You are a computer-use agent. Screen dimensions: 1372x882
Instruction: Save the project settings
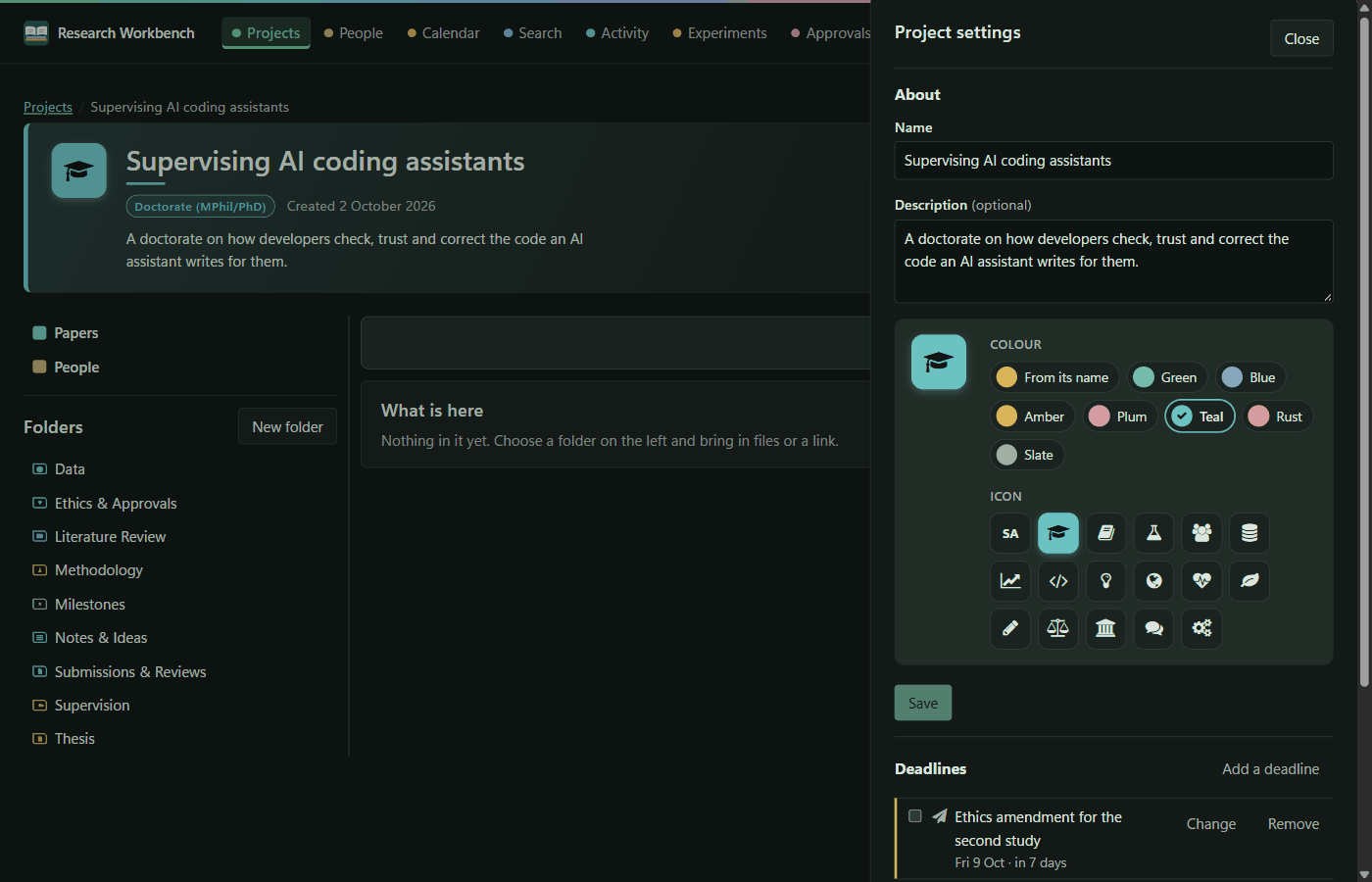[x=923, y=703]
